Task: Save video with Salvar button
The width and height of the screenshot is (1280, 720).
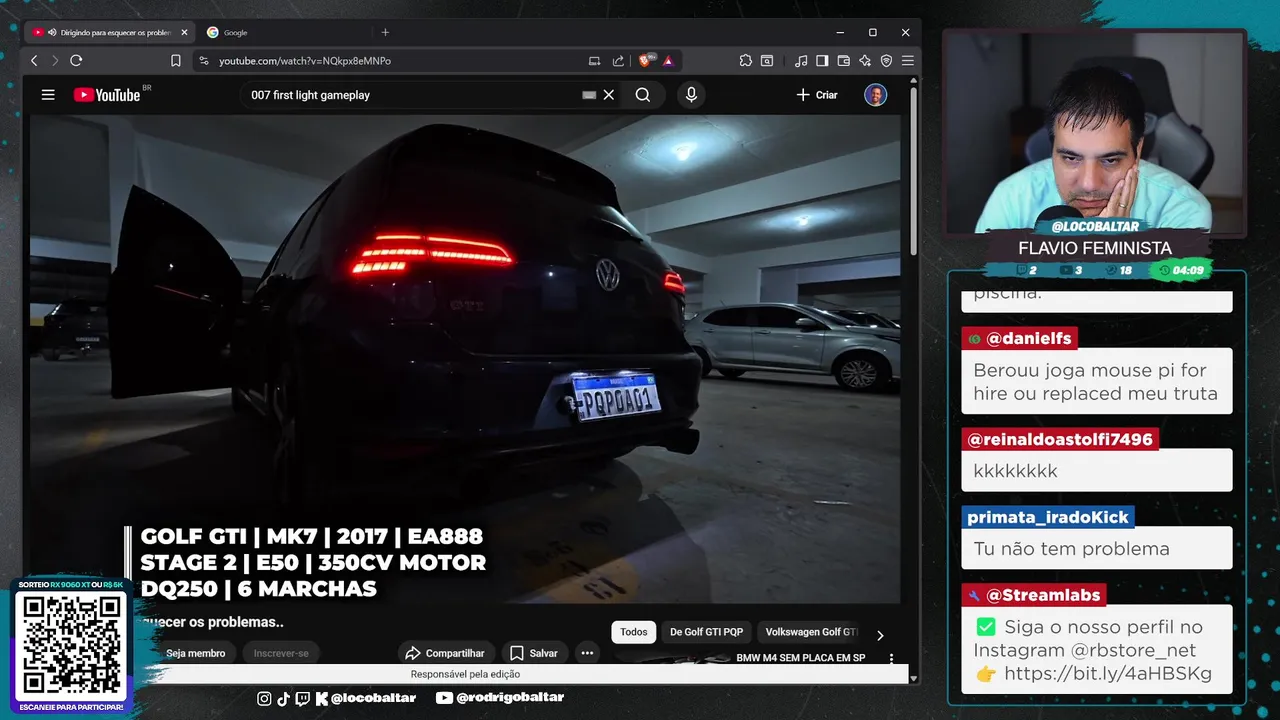Action: tap(534, 653)
